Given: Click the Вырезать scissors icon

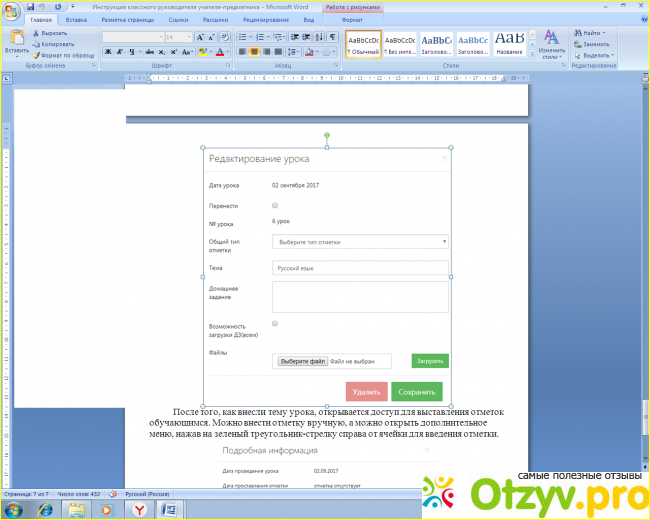Looking at the screenshot, I should tap(36, 33).
